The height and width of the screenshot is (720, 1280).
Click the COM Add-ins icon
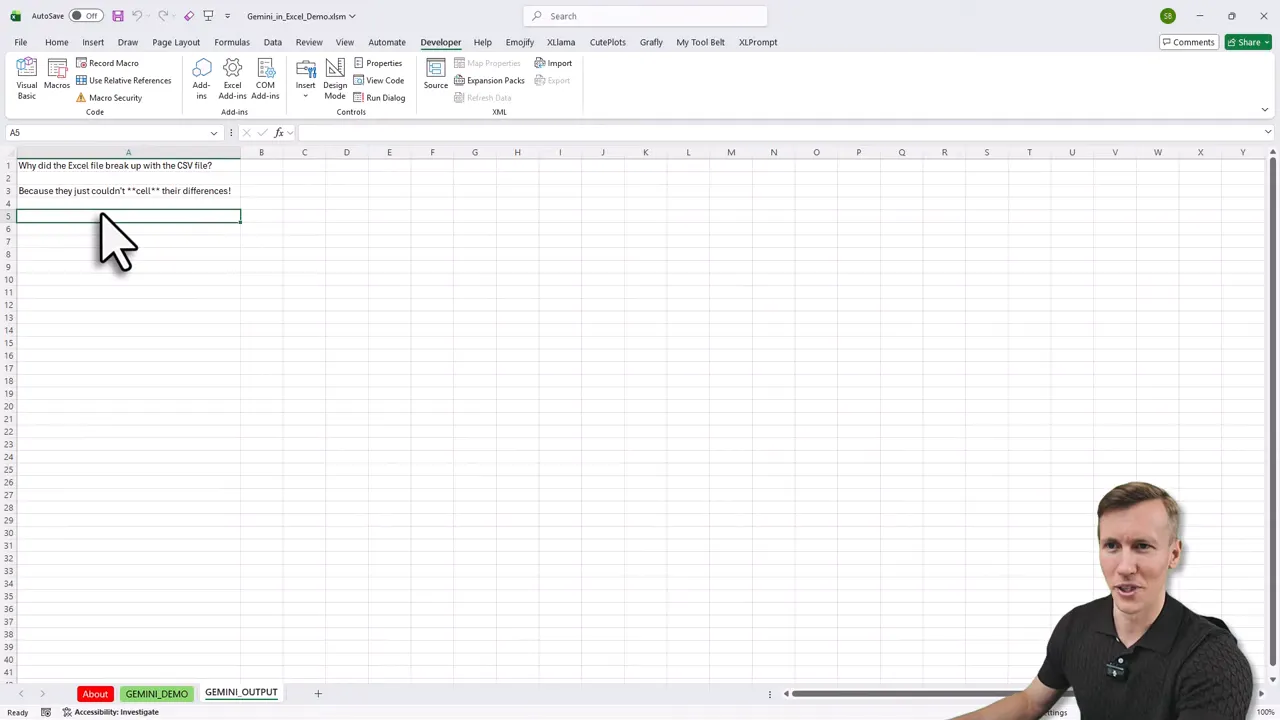click(265, 80)
